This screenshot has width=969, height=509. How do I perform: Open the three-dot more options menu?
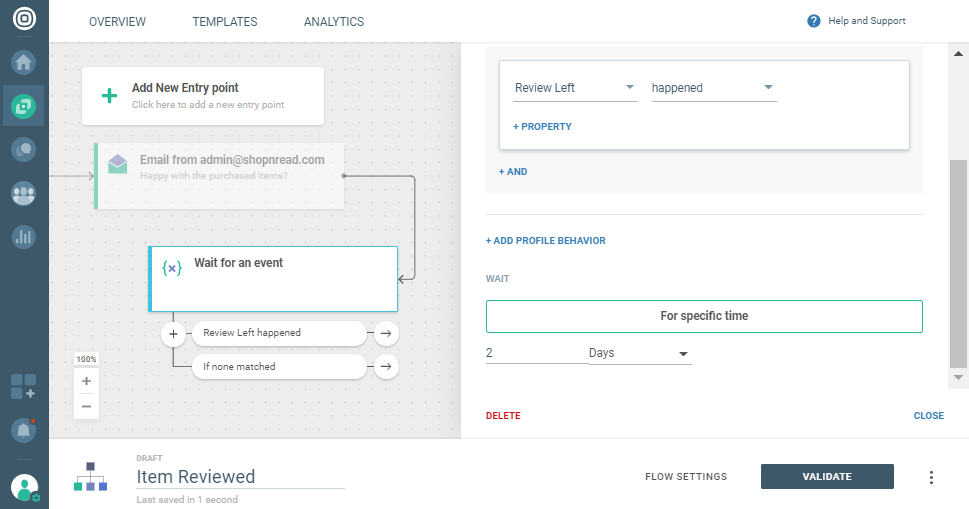(931, 477)
